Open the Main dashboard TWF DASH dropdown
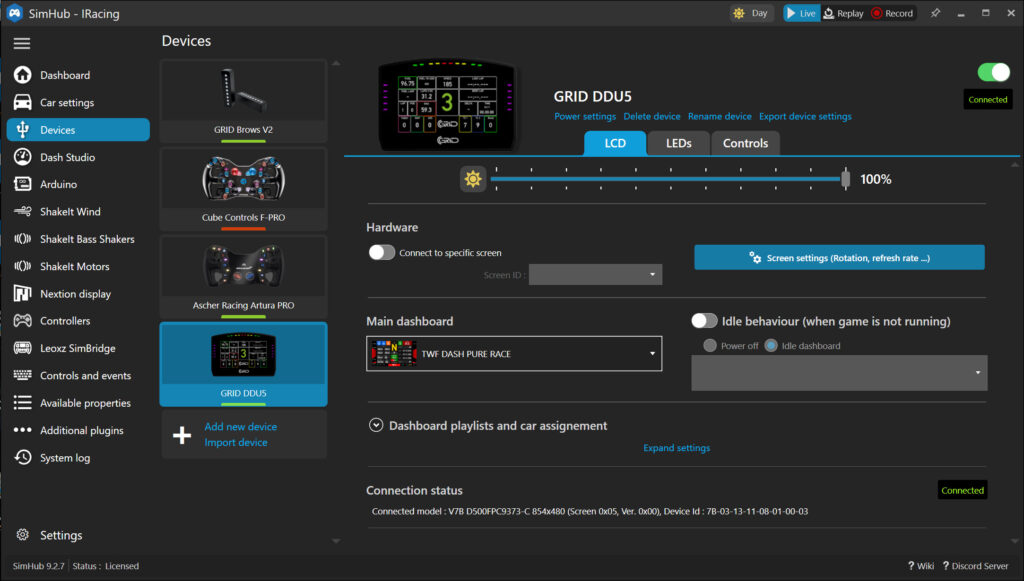Image resolution: width=1024 pixels, height=581 pixels. pos(514,354)
